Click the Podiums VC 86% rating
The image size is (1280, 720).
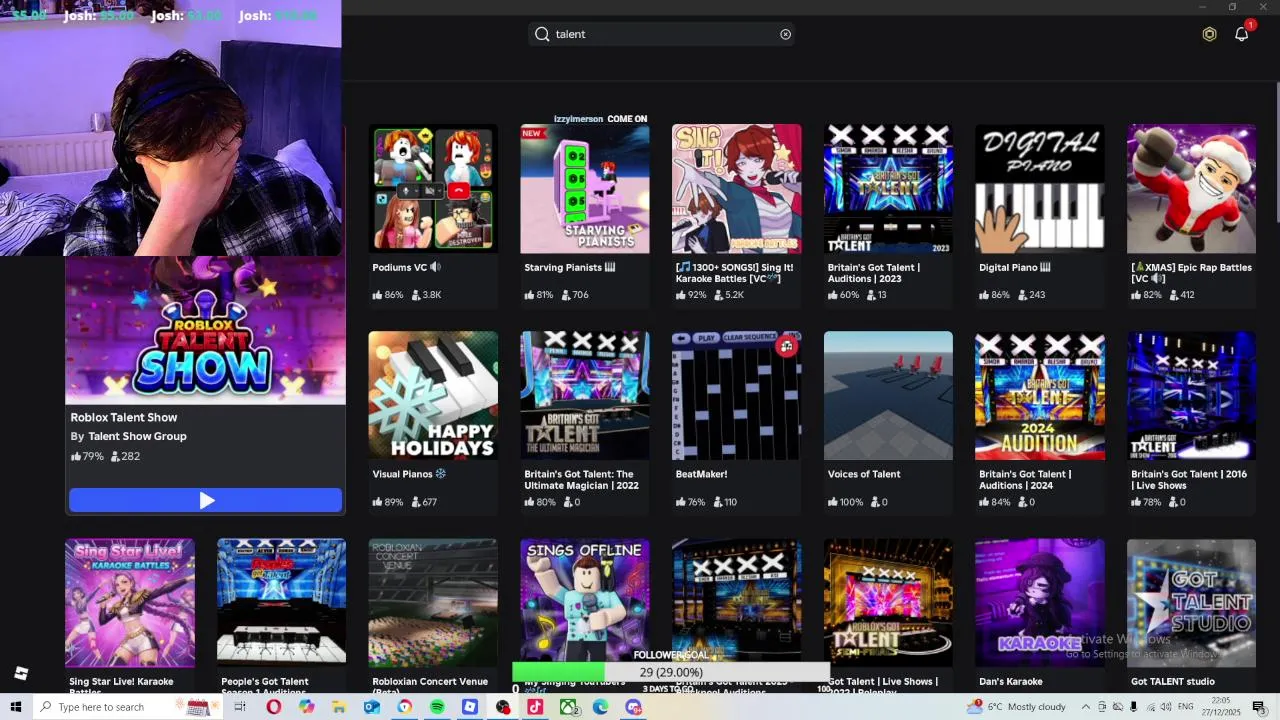[388, 295]
